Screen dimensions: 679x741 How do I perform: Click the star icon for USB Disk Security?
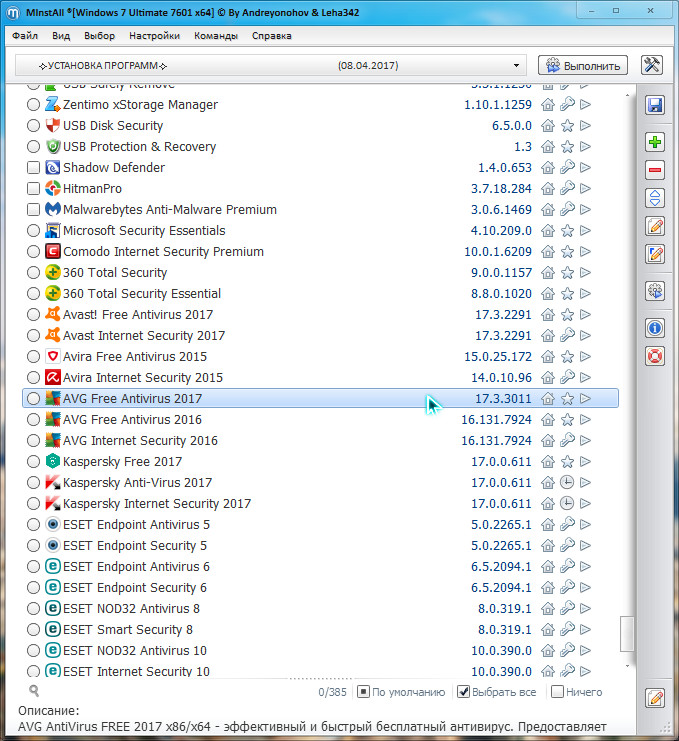coord(567,126)
